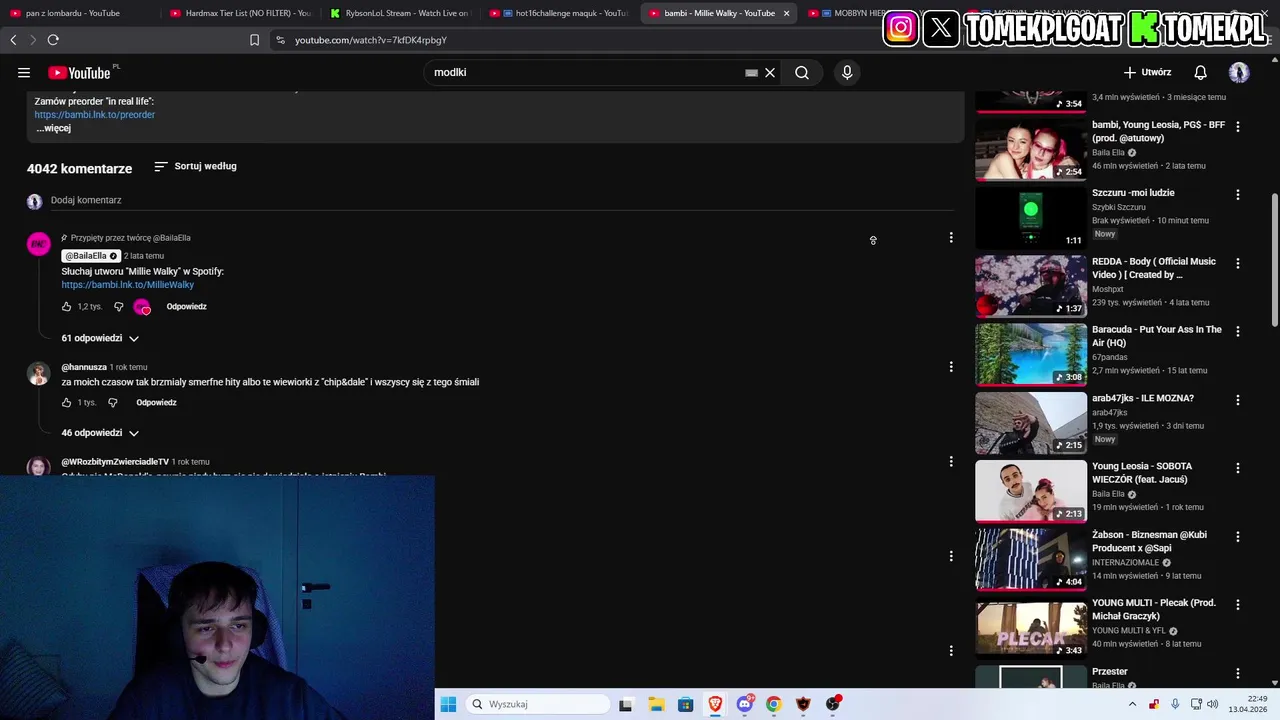Open more options for YOUNG MULTI - Plecak
Image resolution: width=1280 pixels, height=720 pixels.
[x=1238, y=605]
